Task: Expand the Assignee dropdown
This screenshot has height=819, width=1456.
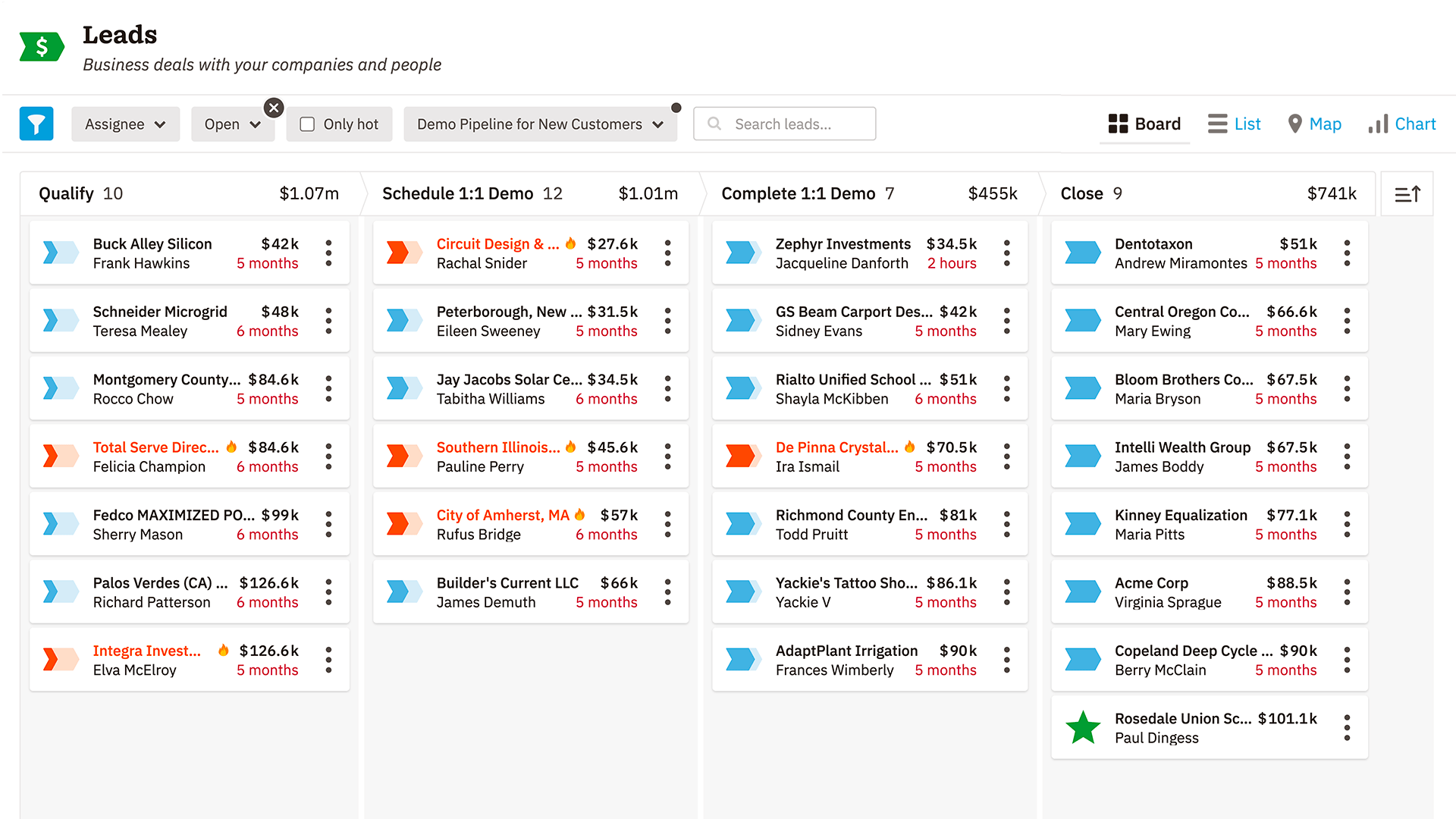Action: (125, 124)
